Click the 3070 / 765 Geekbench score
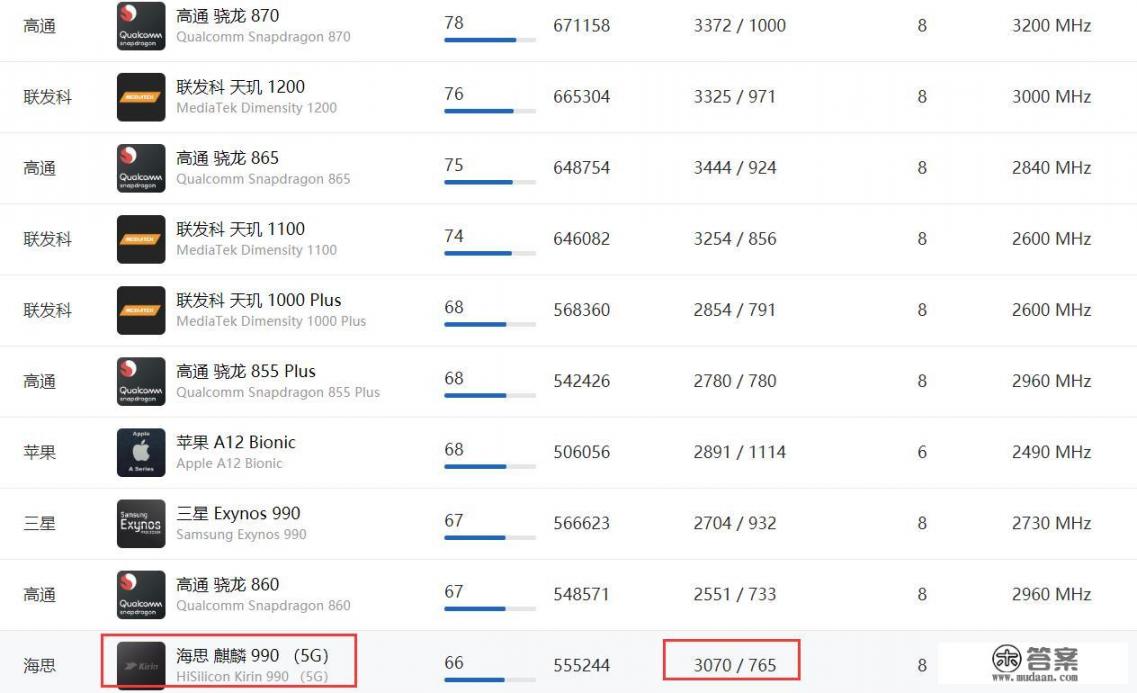Screen dimensions: 1137x693 click(734, 665)
